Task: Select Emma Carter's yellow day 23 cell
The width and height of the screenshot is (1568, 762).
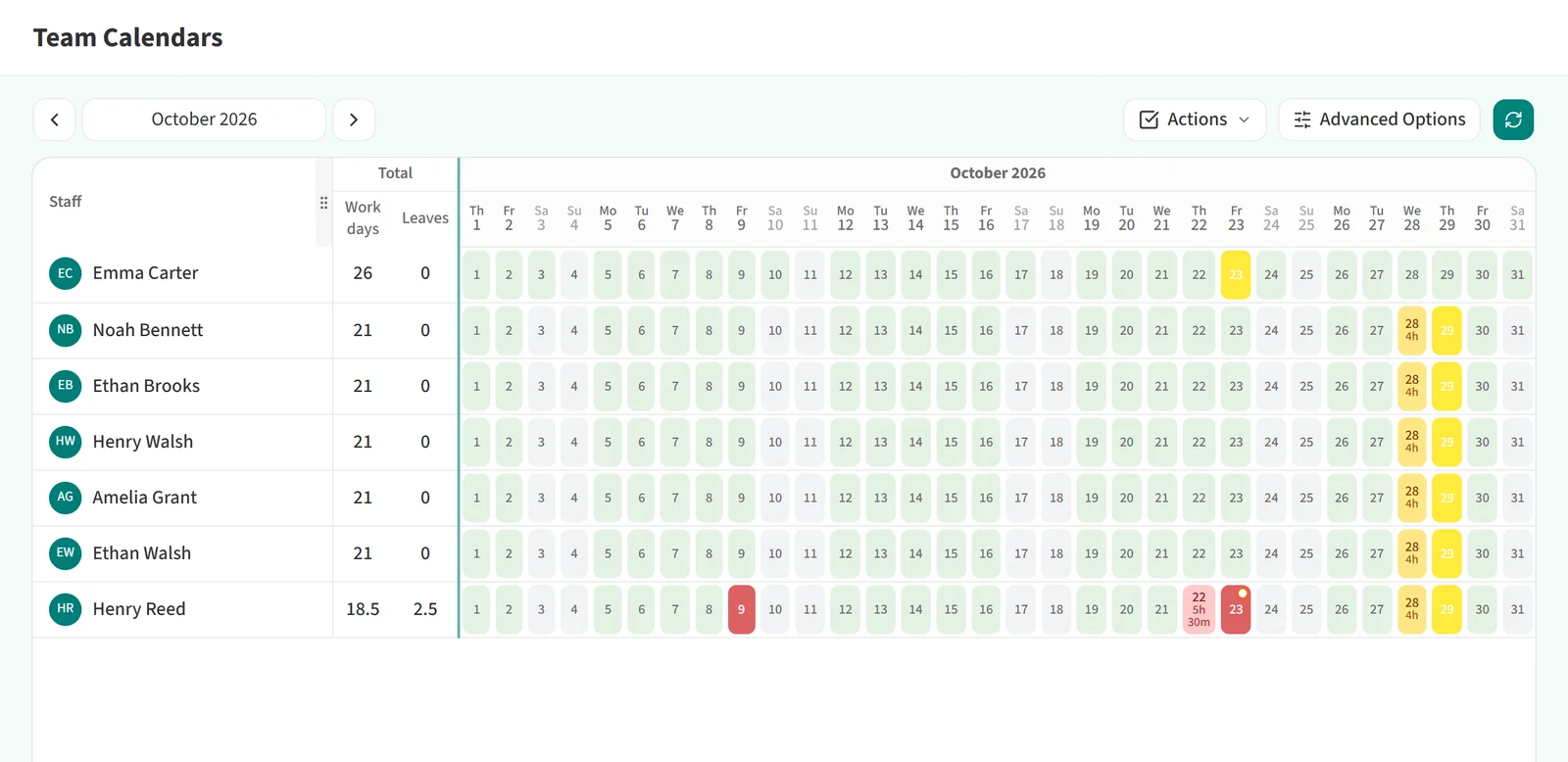Action: (x=1236, y=274)
